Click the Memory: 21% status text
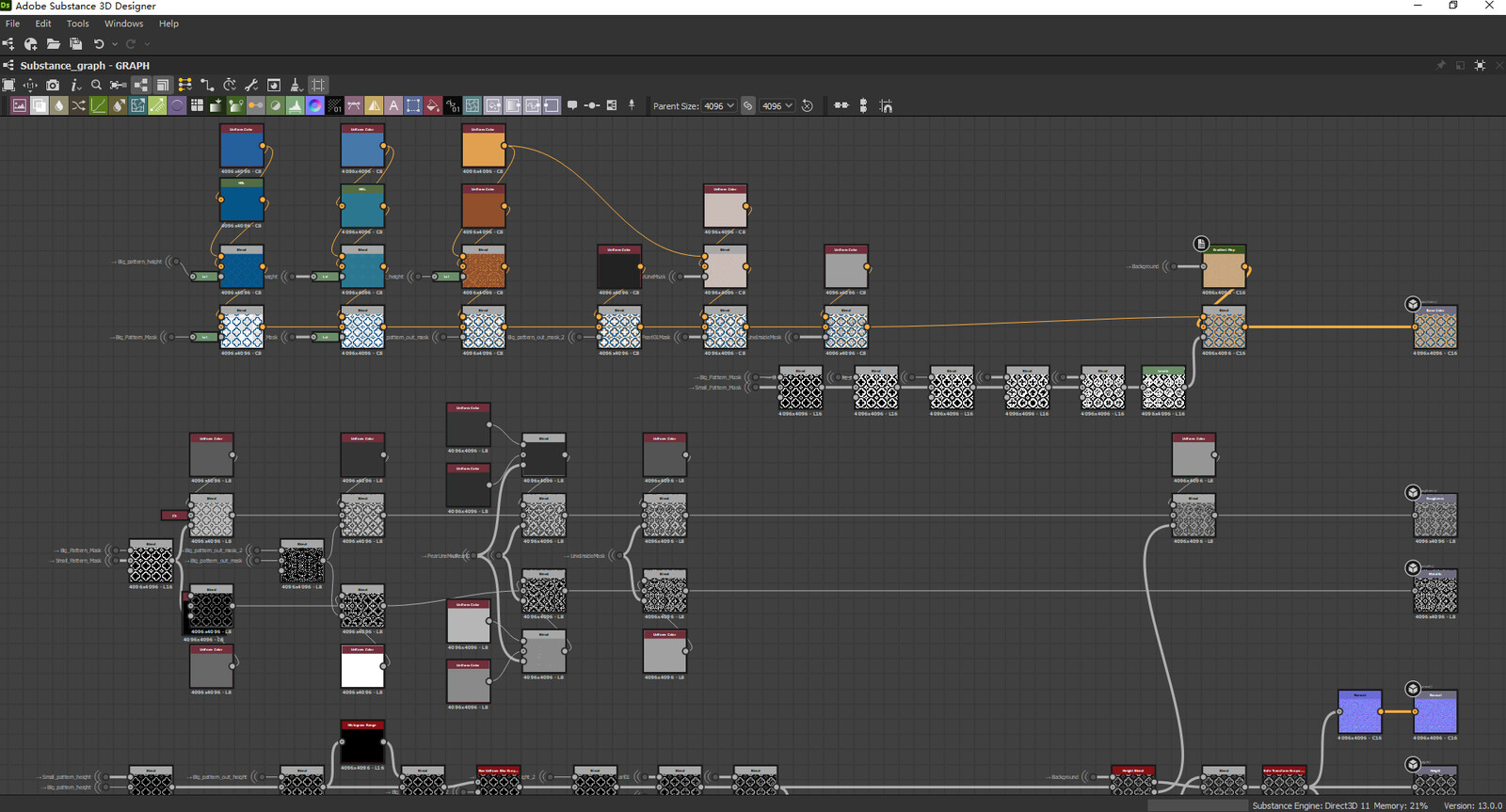This screenshot has height=812, width=1506. click(1401, 805)
